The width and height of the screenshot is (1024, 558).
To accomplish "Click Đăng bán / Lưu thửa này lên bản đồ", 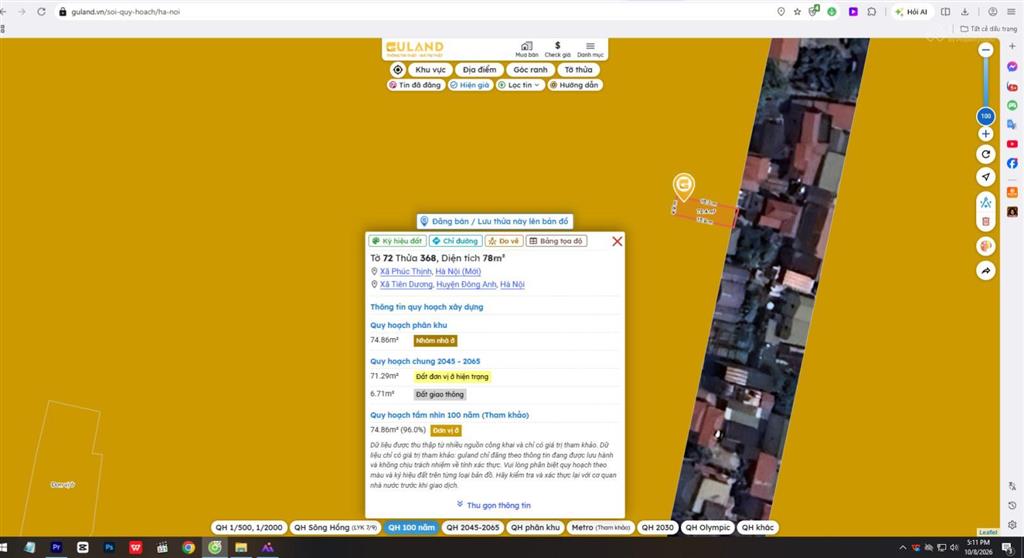I will (x=494, y=222).
